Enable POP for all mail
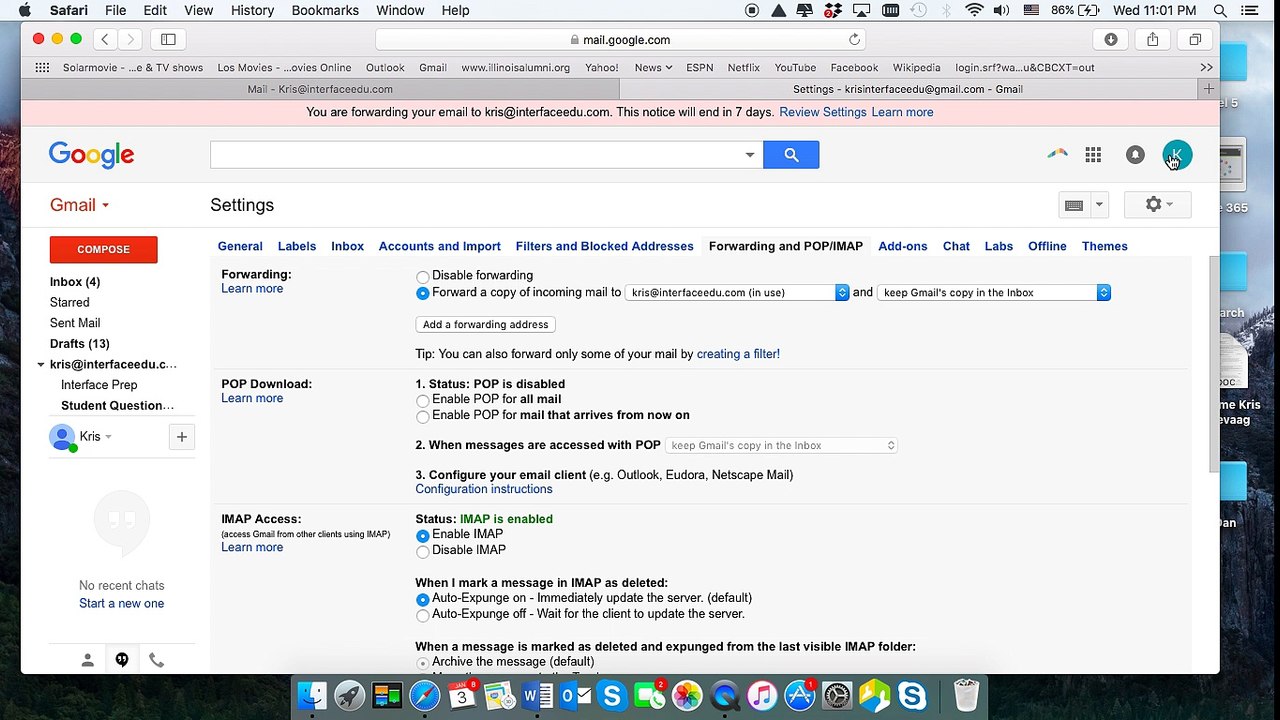The image size is (1280, 720). tap(422, 400)
